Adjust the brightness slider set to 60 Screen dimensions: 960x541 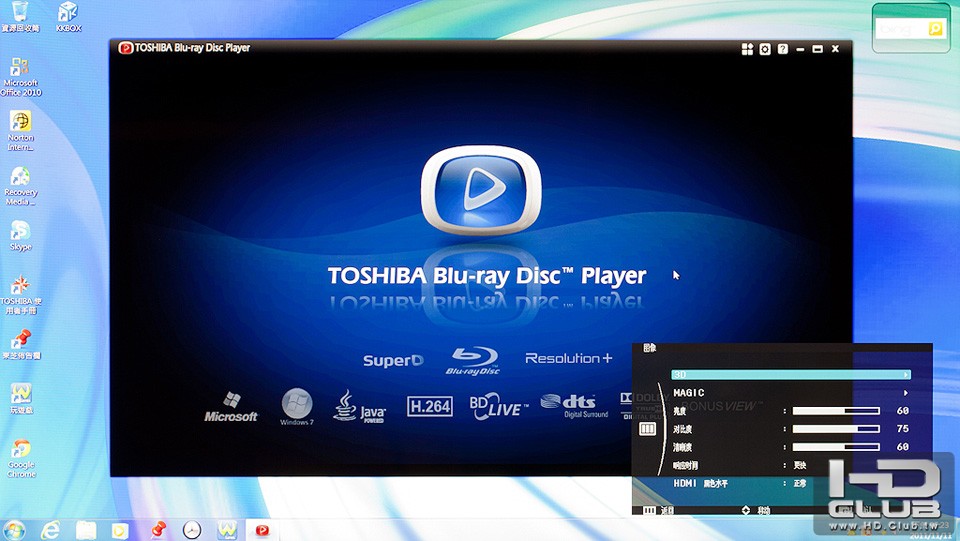[x=836, y=411]
